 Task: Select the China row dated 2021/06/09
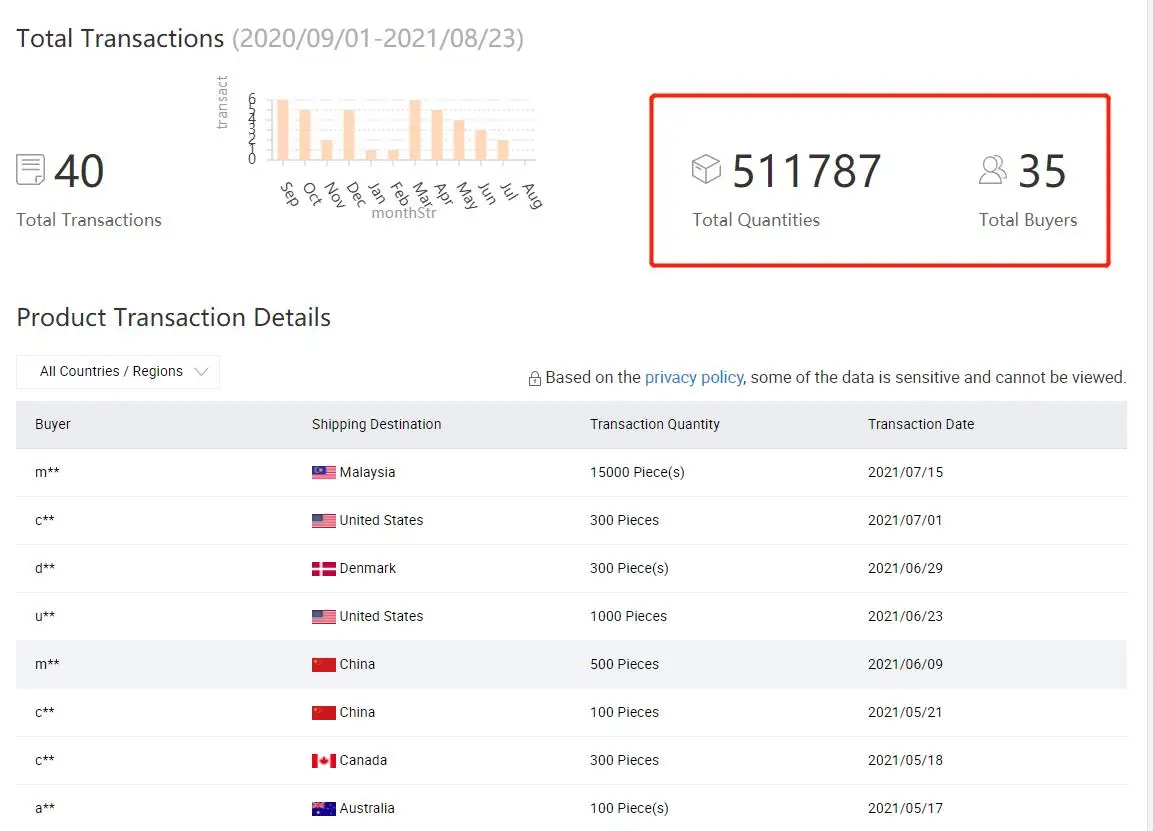(570, 664)
